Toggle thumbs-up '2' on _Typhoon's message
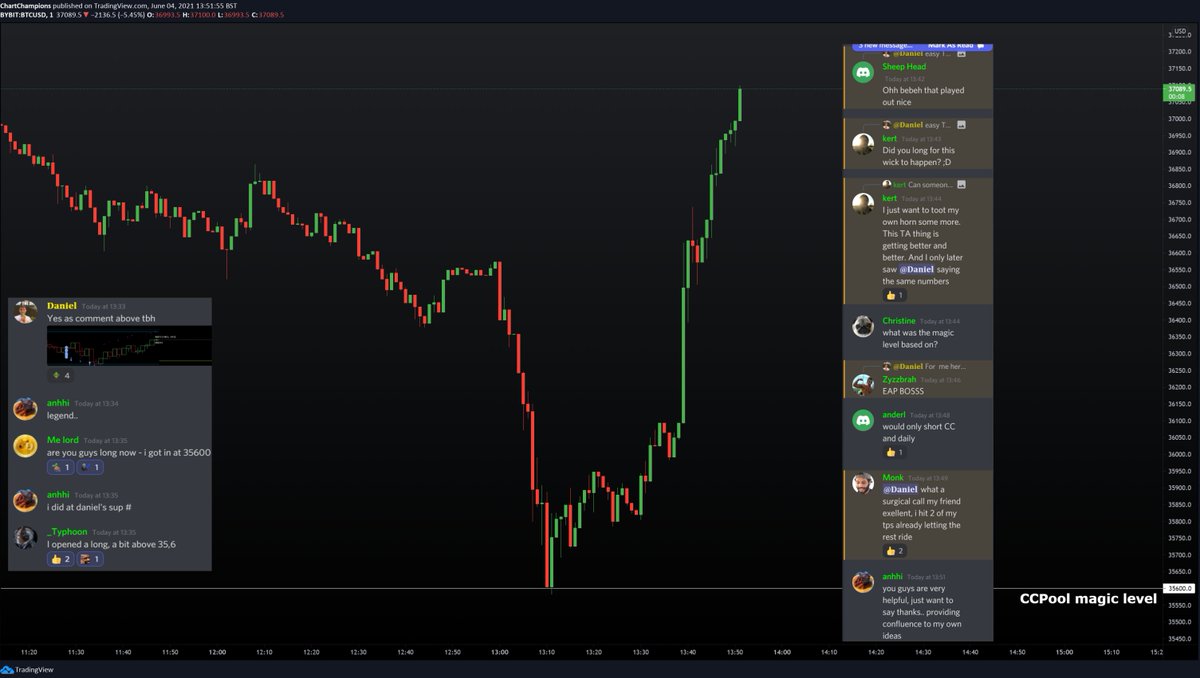This screenshot has height=678, width=1200. pos(60,559)
